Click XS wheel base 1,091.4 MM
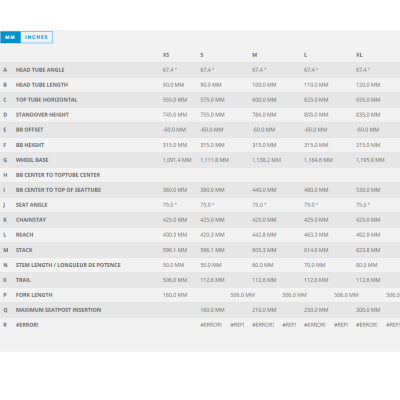This screenshot has height=400, width=400. click(177, 160)
